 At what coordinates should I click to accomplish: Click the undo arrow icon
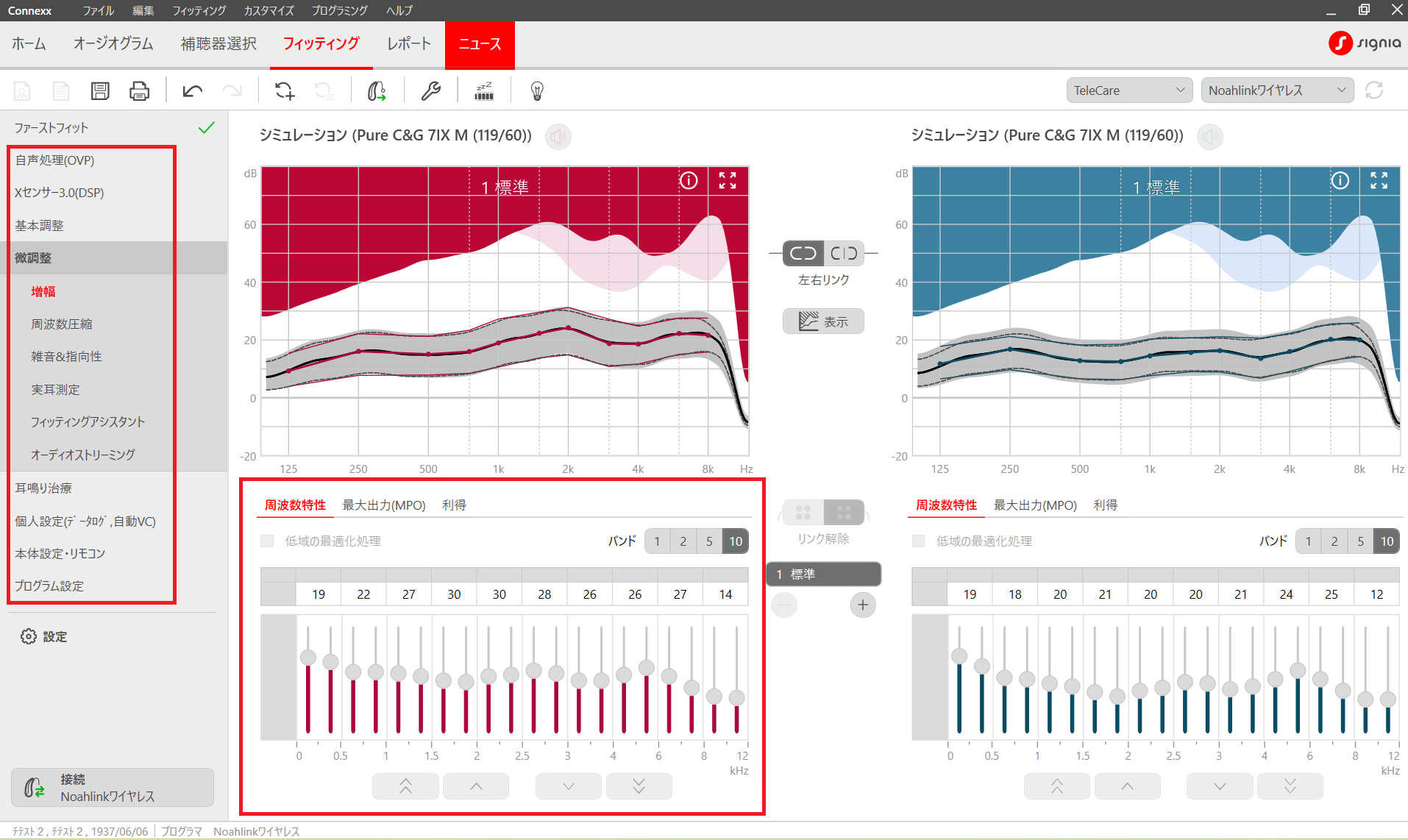[x=193, y=90]
